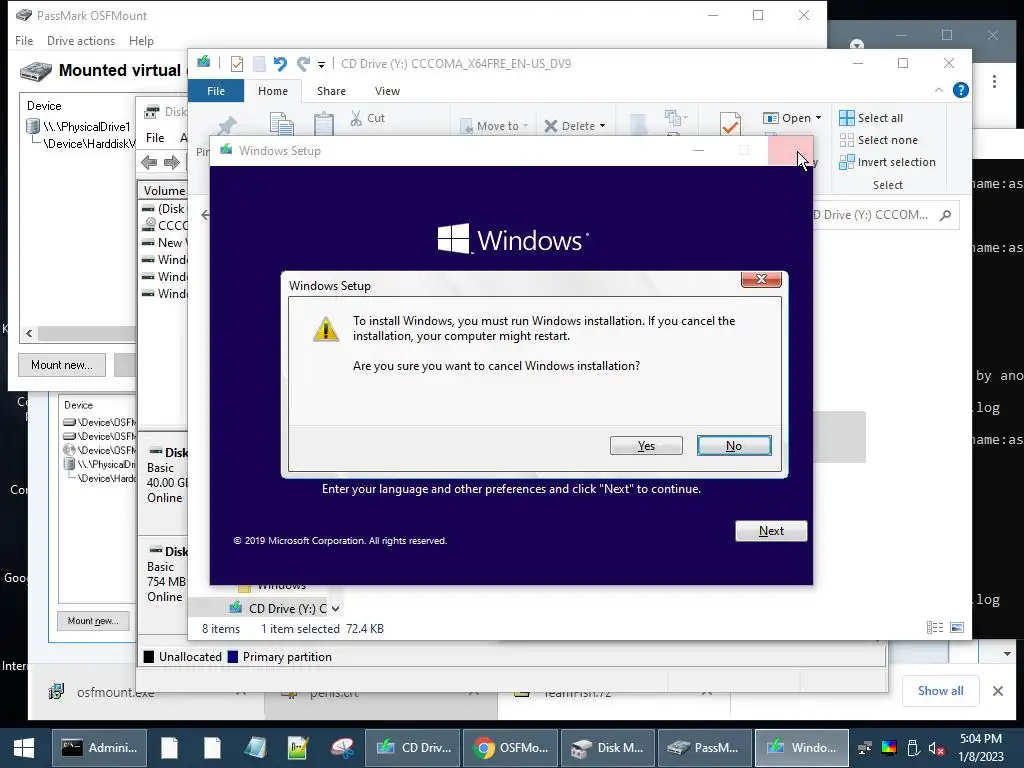
Task: Click the muted speaker icon in the tray
Action: click(936, 748)
